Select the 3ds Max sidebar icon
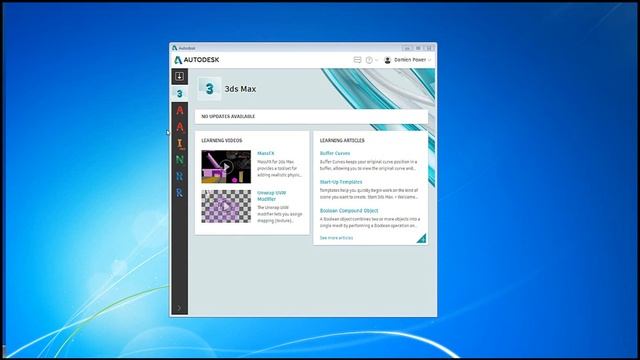Viewport: 640px width, 360px height. (180, 94)
